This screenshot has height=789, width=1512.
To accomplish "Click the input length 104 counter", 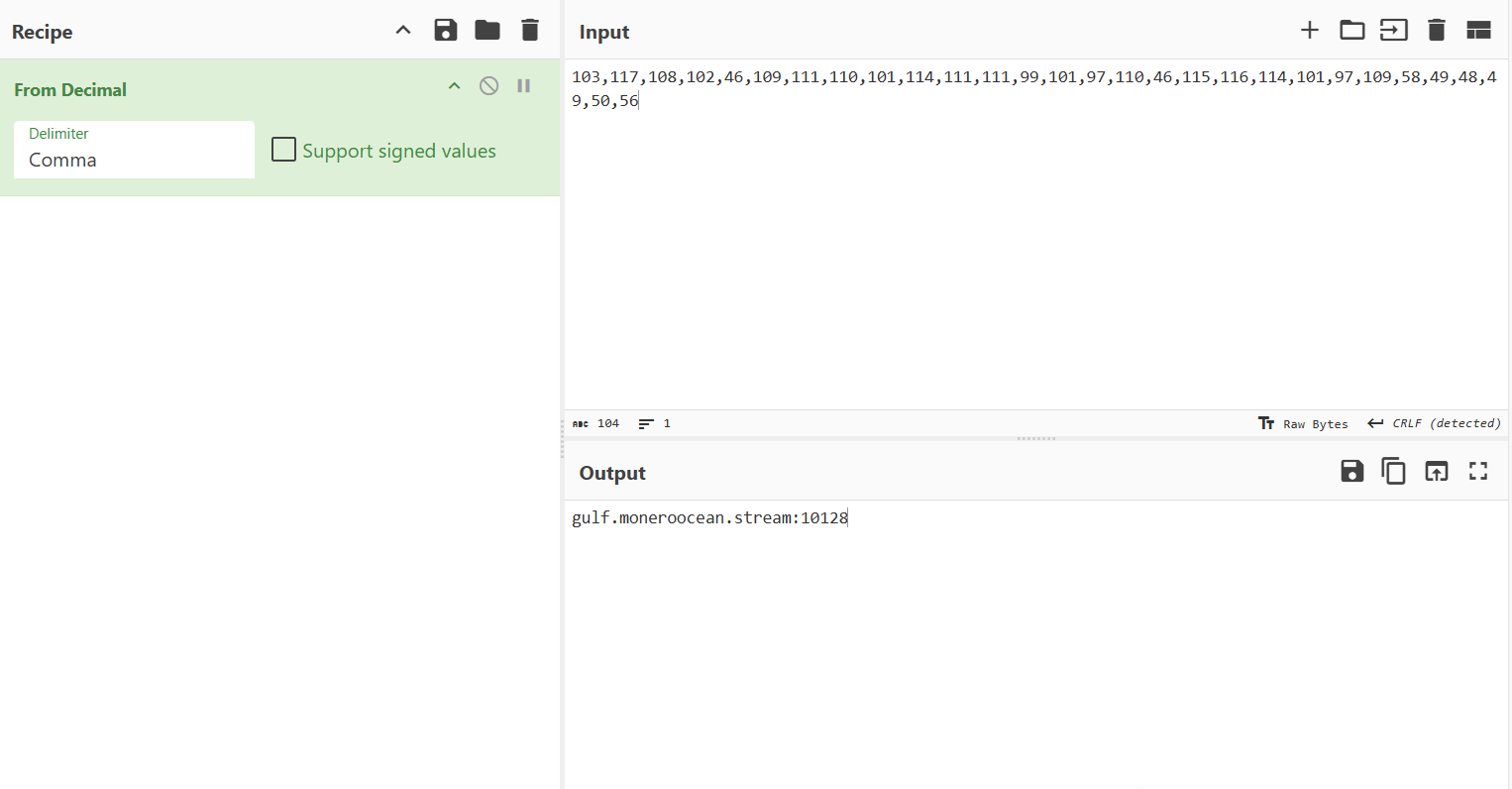I will [596, 423].
